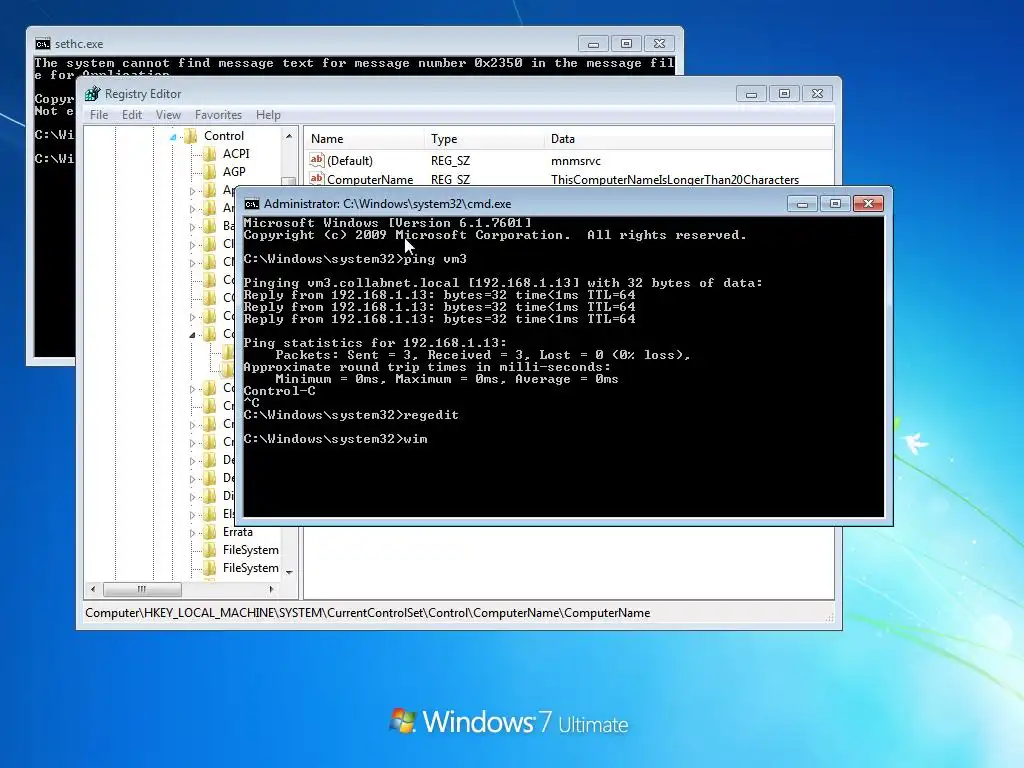Minimize the sethc.exe window
Screen dimensions: 1024x768
(593, 44)
